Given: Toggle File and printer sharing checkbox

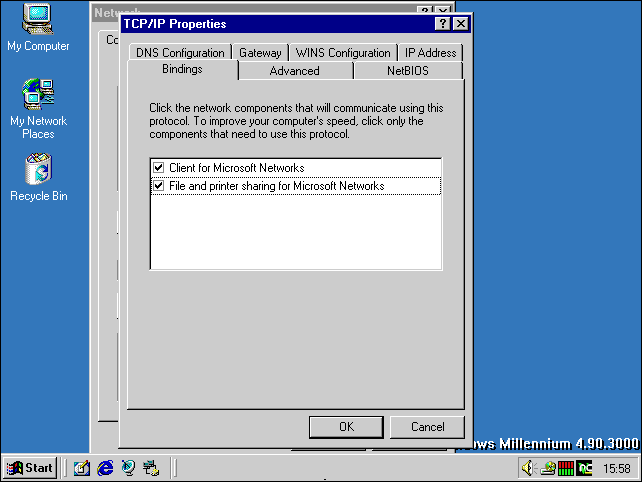Looking at the screenshot, I should click(158, 186).
